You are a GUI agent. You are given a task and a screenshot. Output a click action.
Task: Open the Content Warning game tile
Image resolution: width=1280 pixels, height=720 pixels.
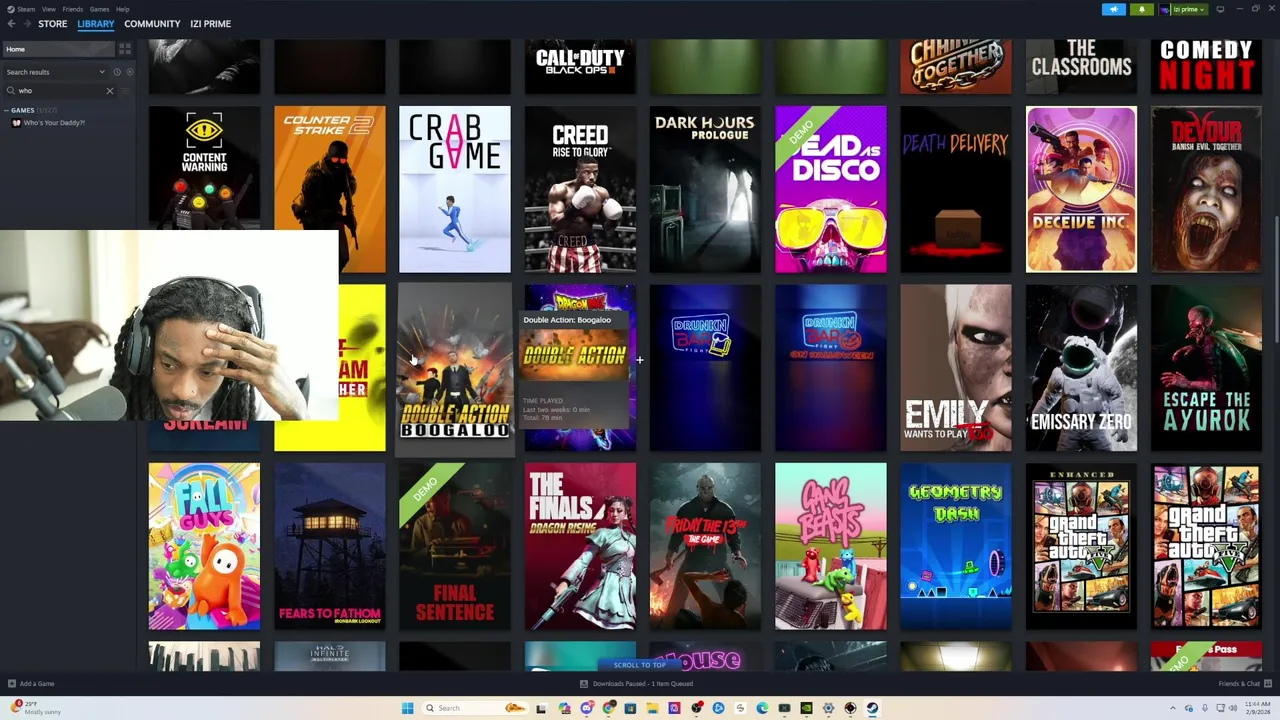pyautogui.click(x=204, y=167)
